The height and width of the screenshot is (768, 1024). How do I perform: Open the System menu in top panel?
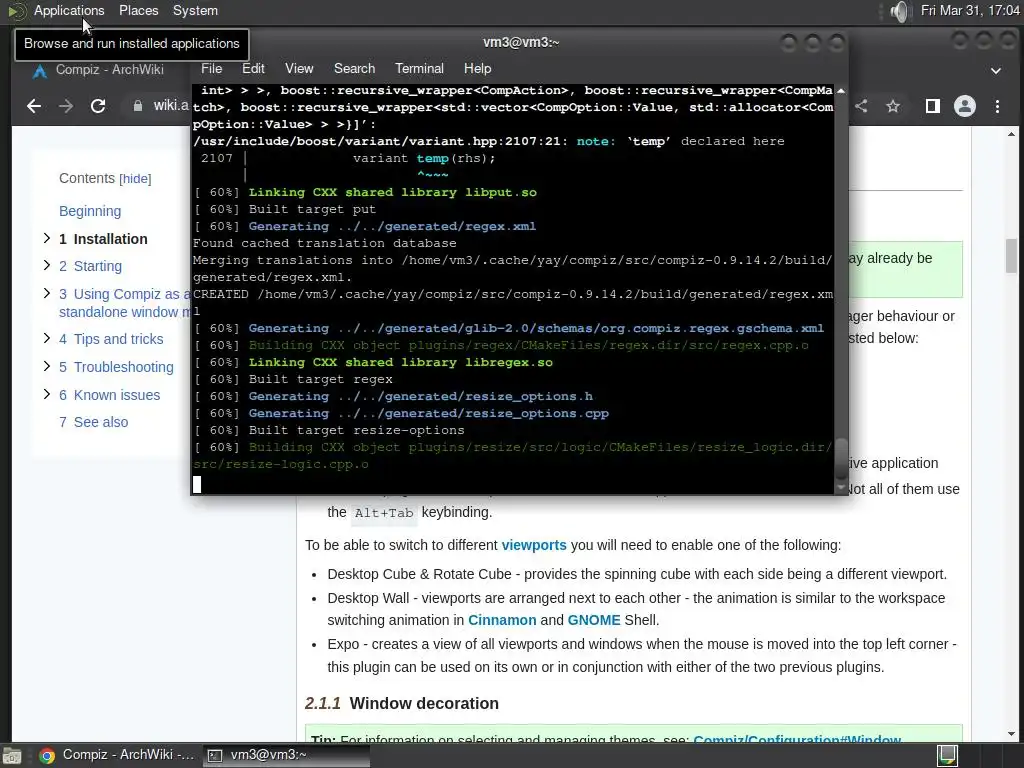pyautogui.click(x=195, y=10)
